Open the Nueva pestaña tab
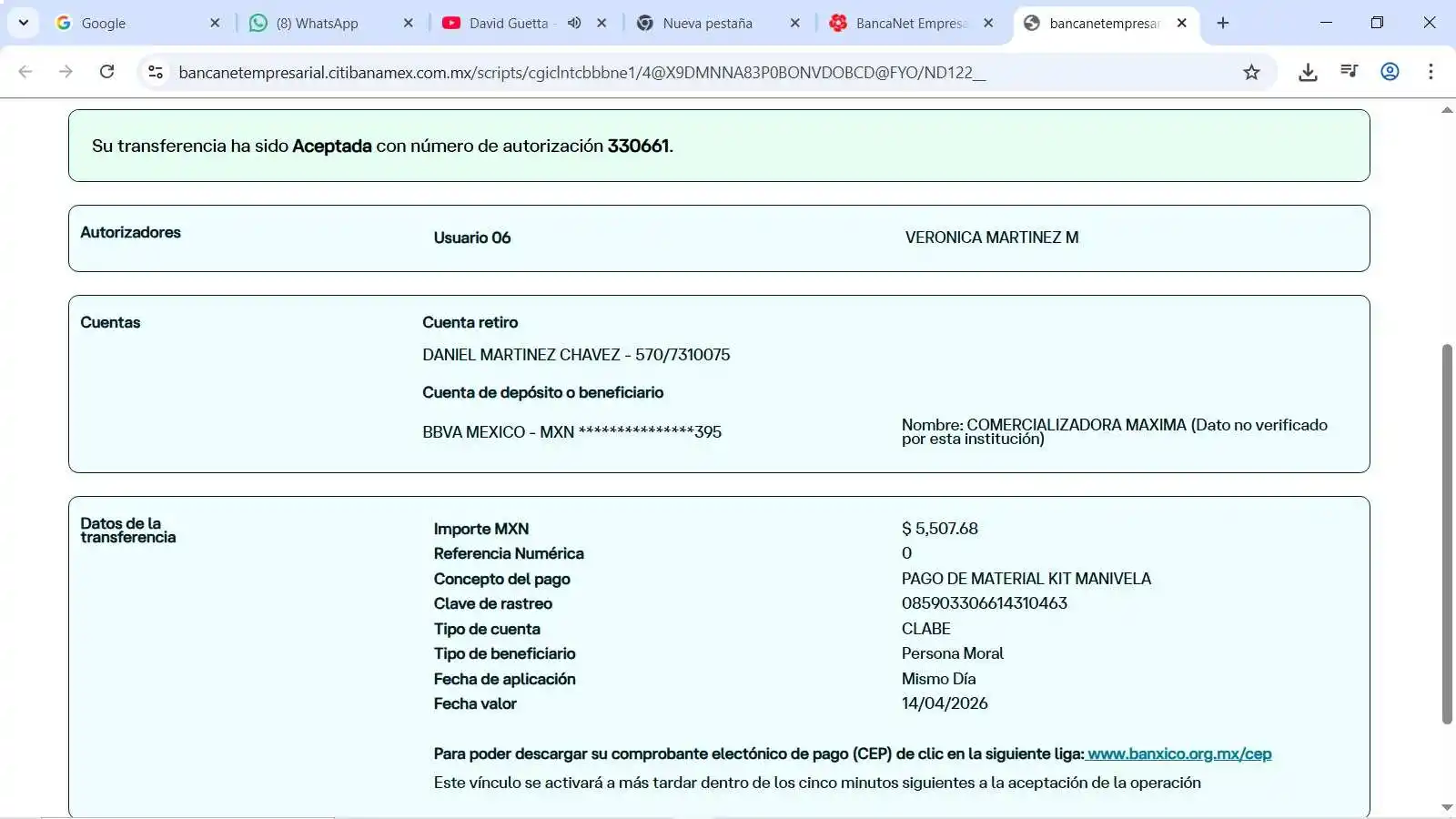The height and width of the screenshot is (819, 1456). coord(707,24)
